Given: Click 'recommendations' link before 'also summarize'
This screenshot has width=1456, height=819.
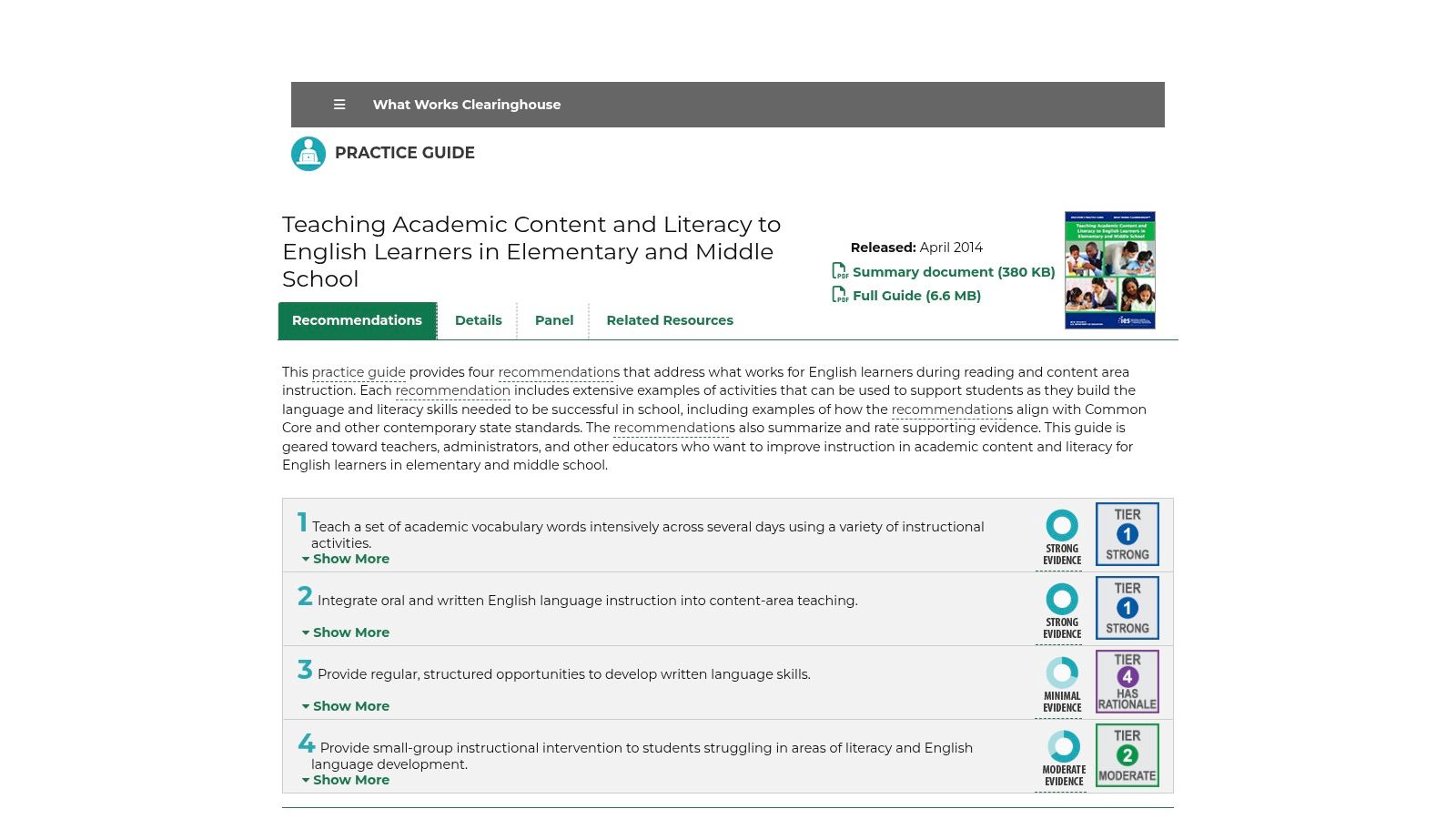Looking at the screenshot, I should coord(671,428).
